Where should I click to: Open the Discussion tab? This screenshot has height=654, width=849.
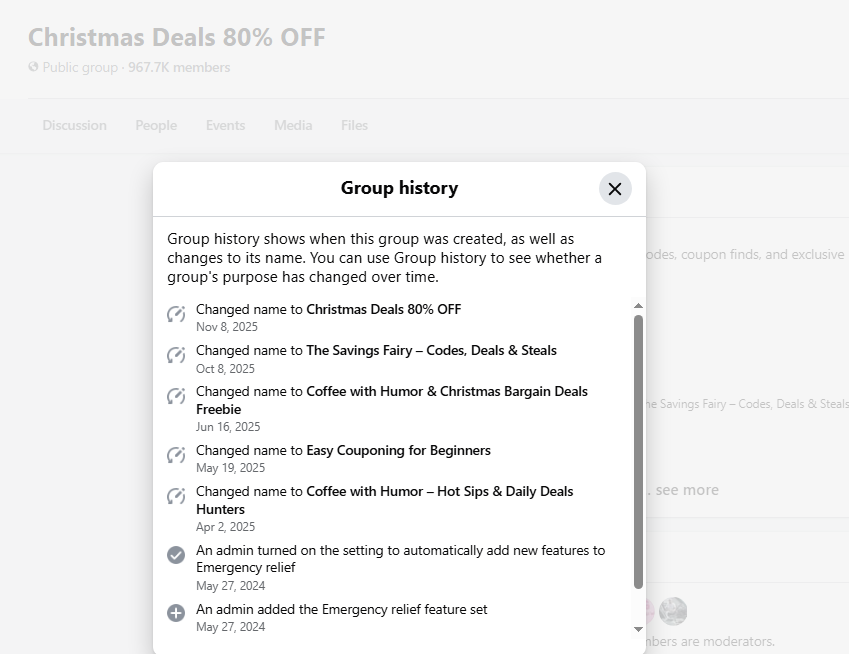(x=74, y=125)
